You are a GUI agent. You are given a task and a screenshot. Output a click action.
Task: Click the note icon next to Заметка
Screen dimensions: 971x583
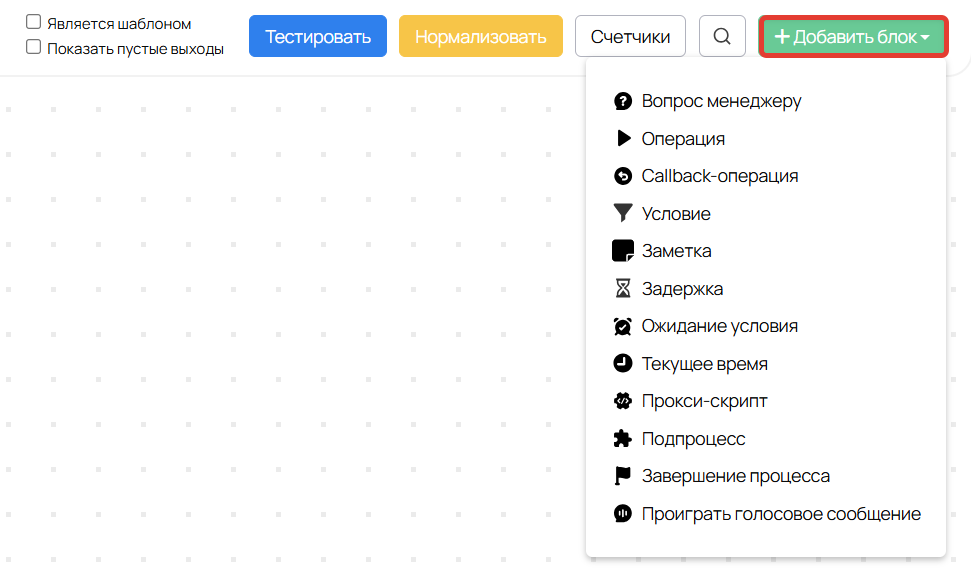(x=622, y=250)
